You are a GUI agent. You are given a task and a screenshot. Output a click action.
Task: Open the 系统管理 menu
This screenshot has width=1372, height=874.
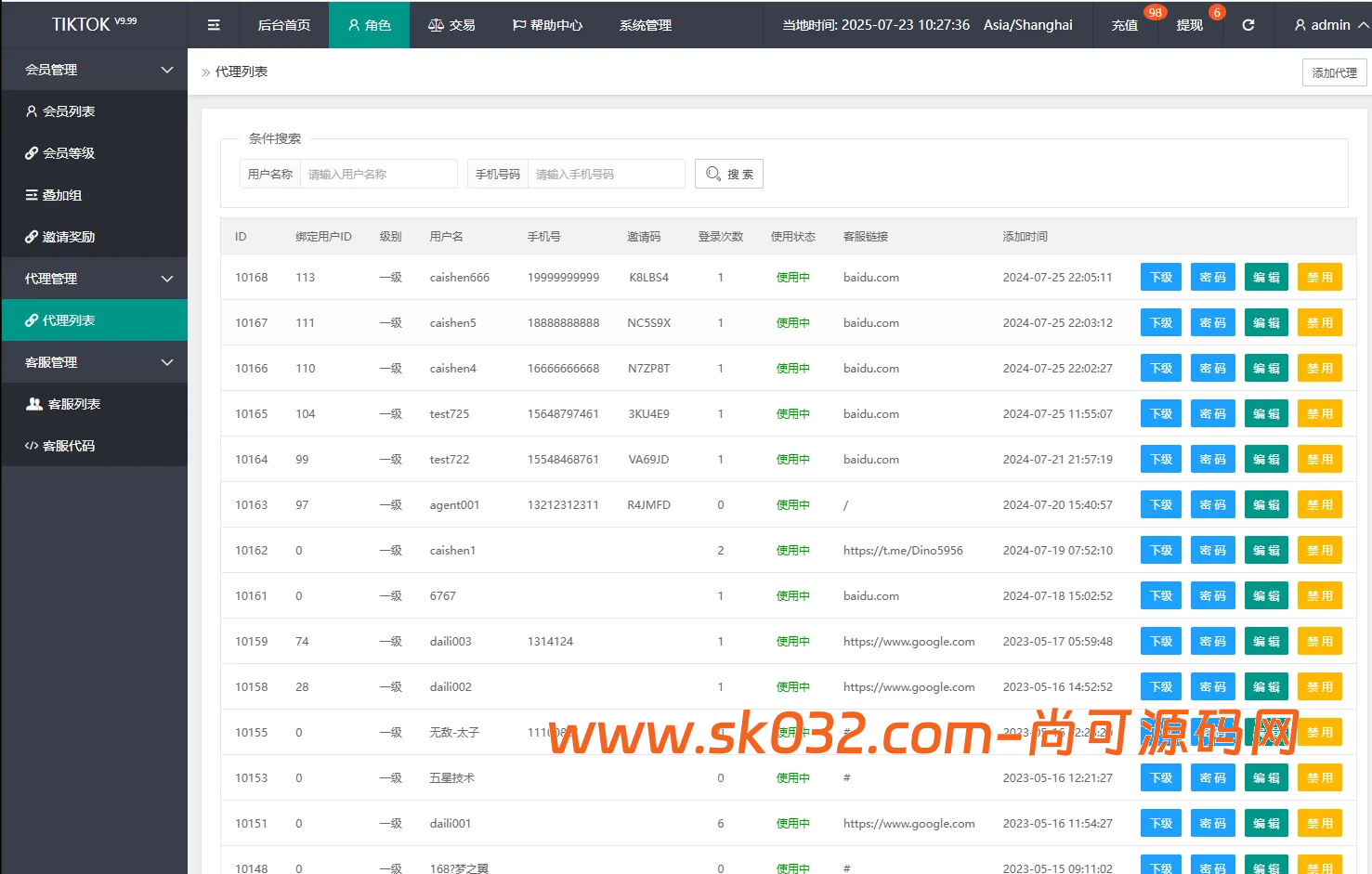click(644, 24)
